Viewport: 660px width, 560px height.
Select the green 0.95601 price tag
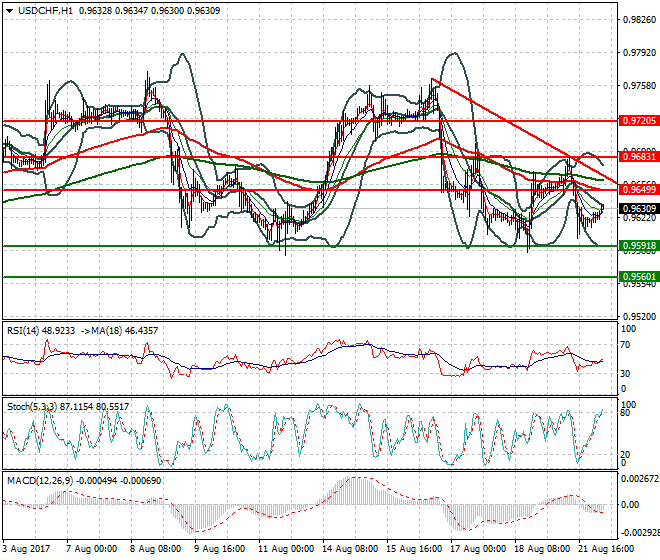(638, 277)
